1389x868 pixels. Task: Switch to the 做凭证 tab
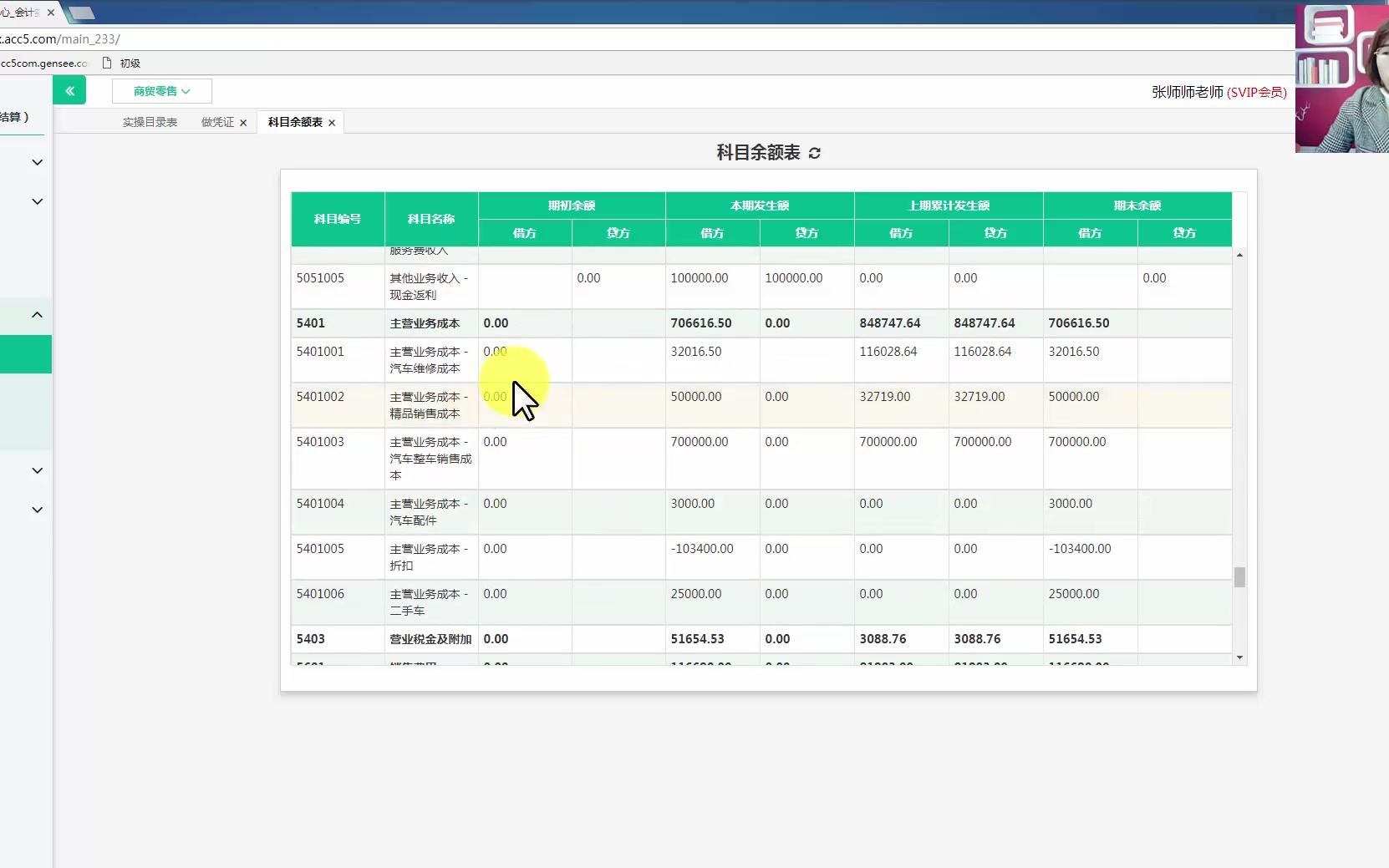point(216,122)
